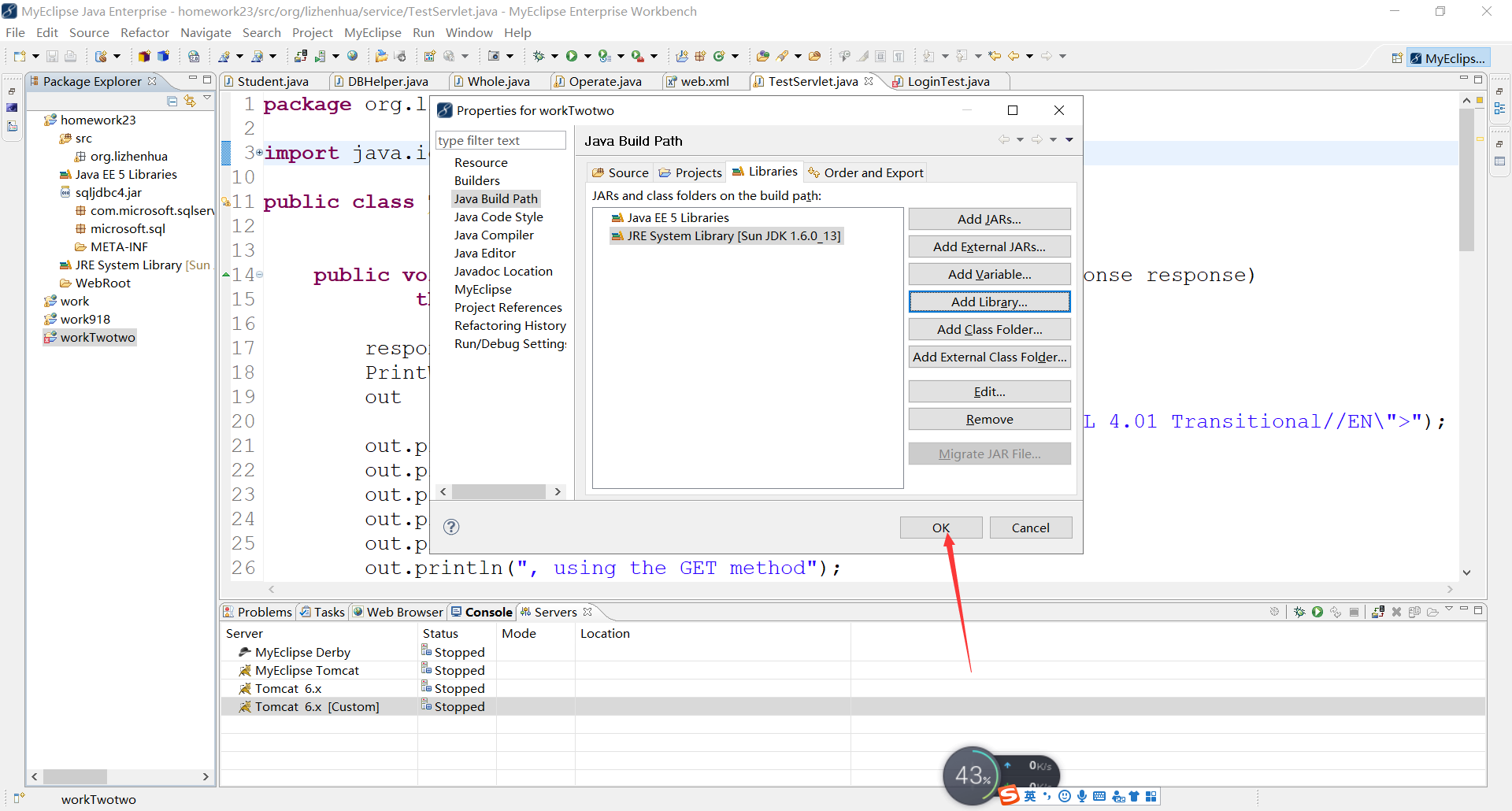Click the Print icon in toolbar
The height and width of the screenshot is (811, 1512).
click(x=70, y=56)
